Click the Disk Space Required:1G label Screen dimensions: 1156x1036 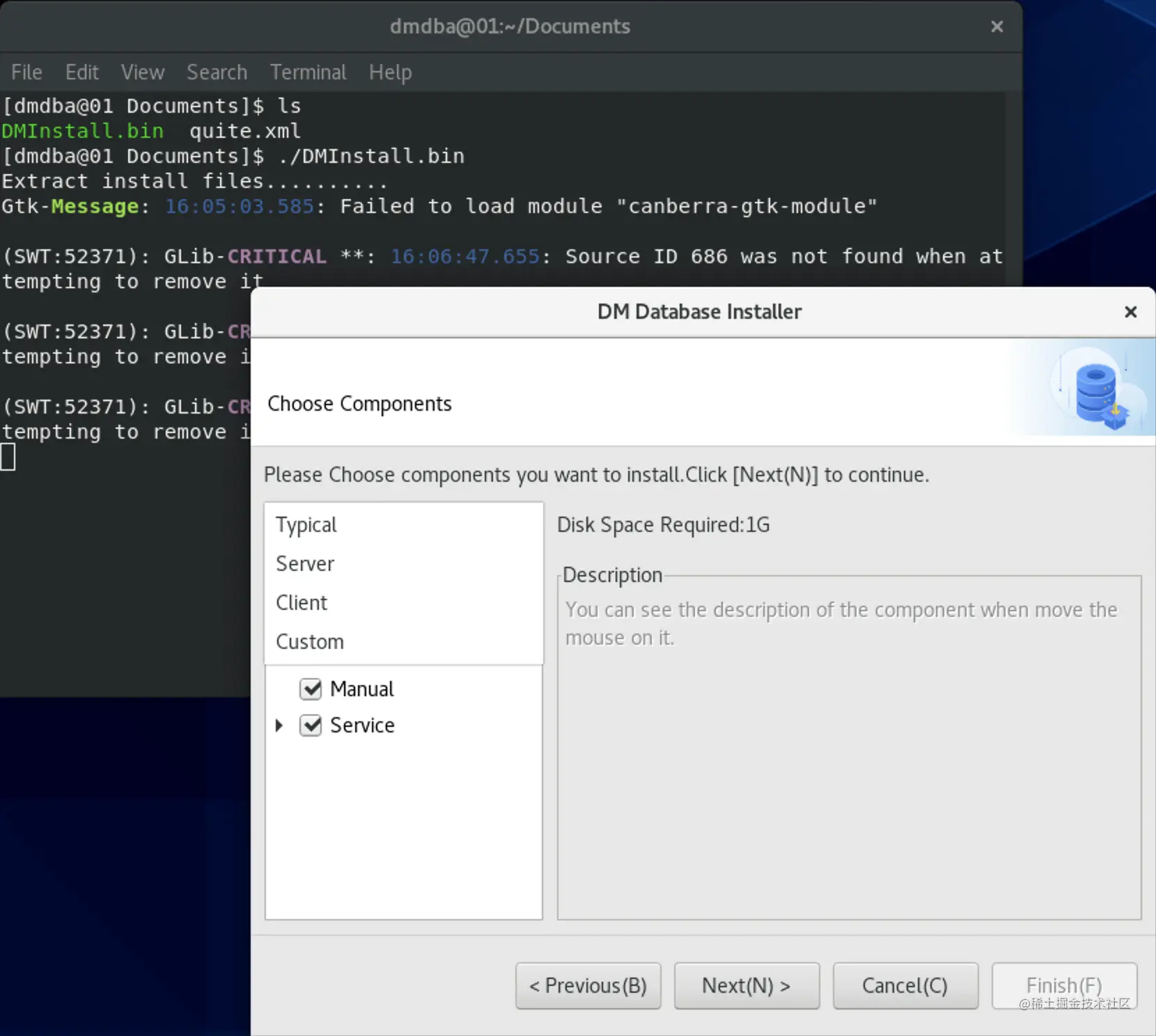pyautogui.click(x=664, y=524)
